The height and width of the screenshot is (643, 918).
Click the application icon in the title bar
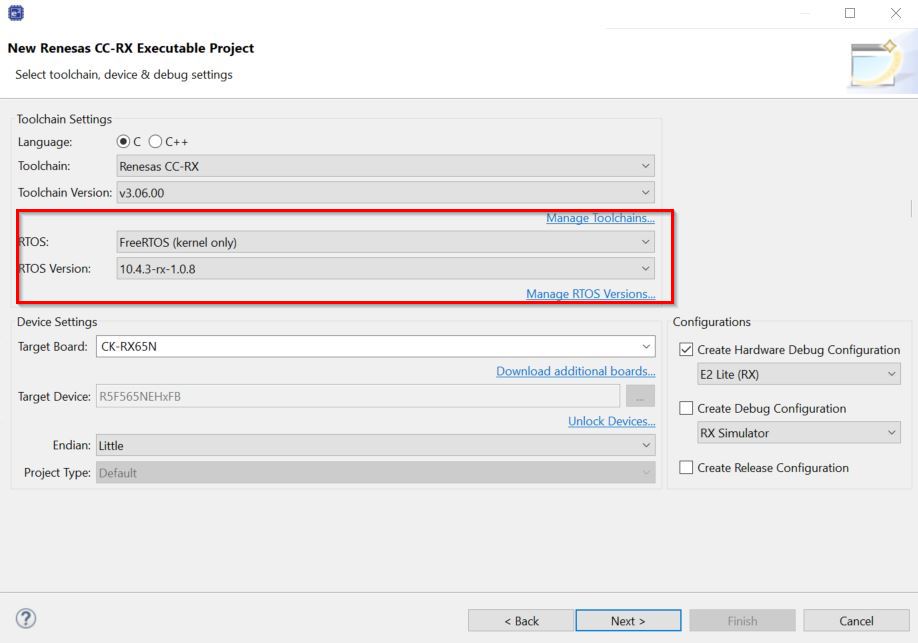(16, 13)
